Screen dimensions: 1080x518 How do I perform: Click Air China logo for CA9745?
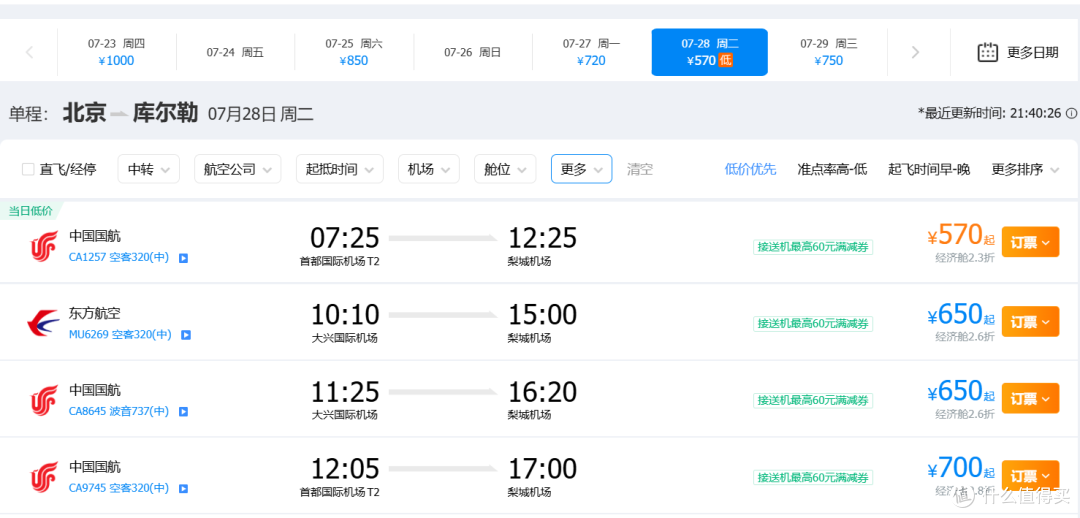43,477
